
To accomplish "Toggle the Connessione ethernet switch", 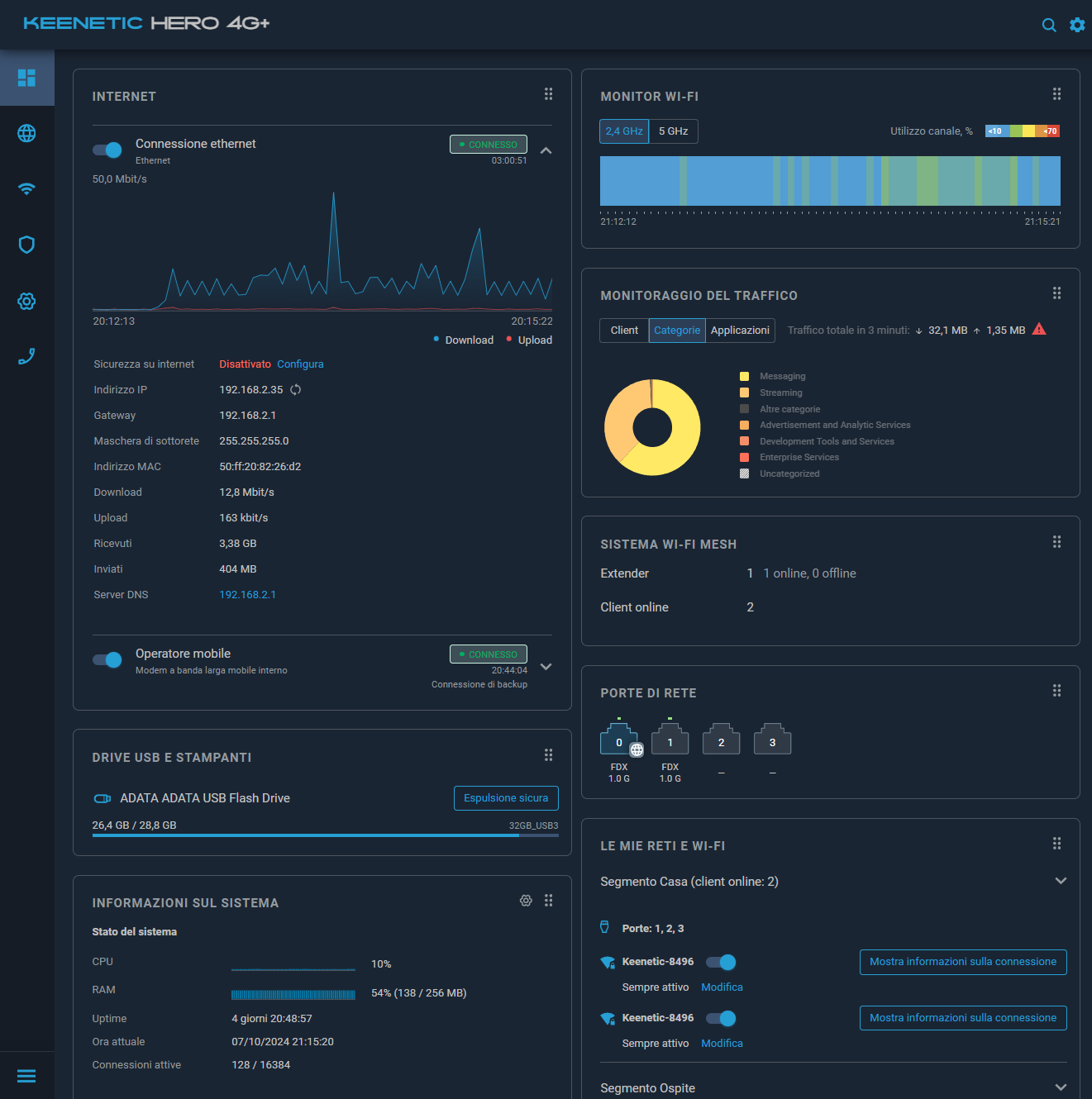I will point(107,150).
